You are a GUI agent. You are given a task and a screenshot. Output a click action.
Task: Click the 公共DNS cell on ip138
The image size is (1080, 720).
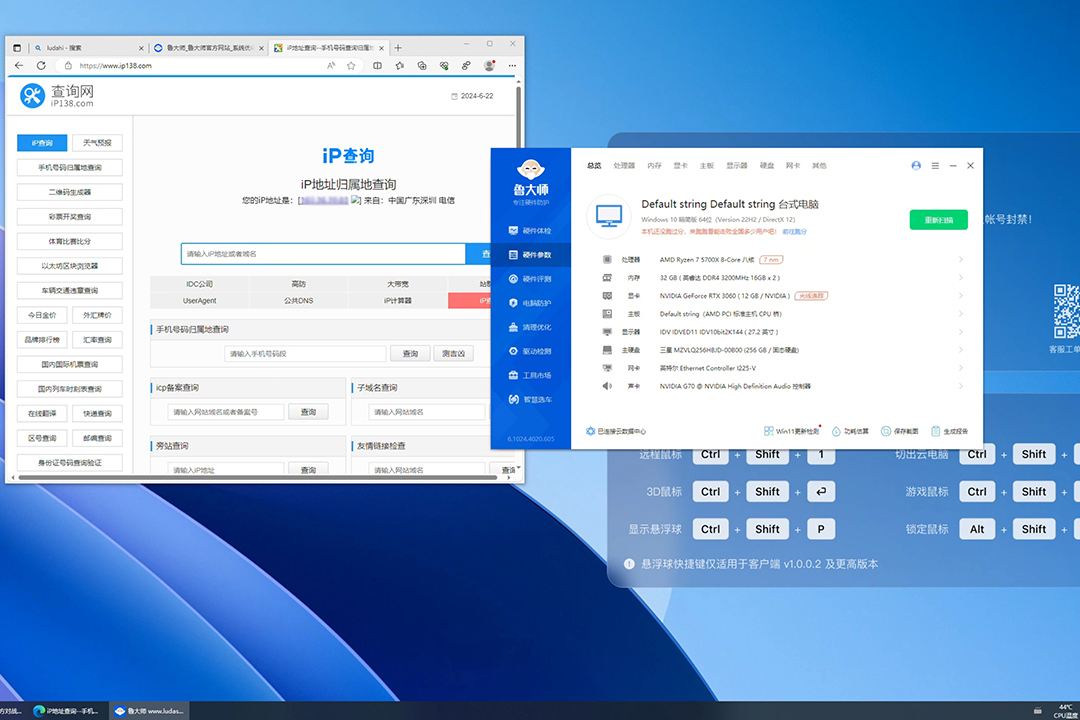coord(298,300)
